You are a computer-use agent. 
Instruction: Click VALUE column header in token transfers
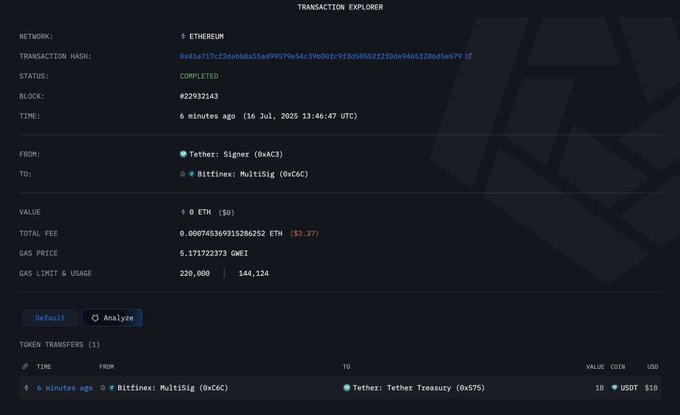point(595,367)
